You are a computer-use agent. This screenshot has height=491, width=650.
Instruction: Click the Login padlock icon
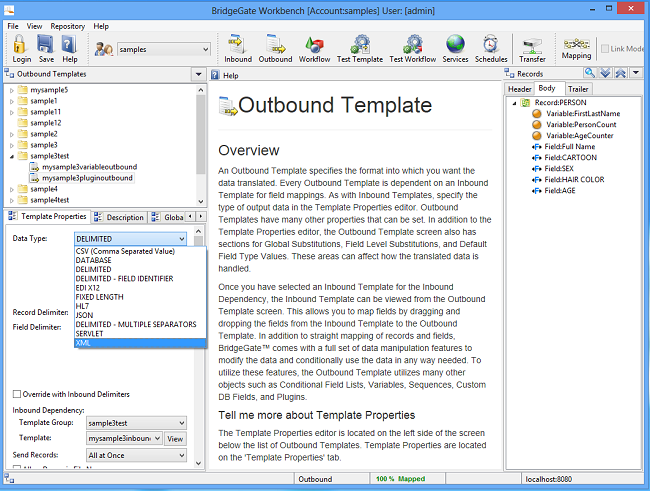pos(20,44)
